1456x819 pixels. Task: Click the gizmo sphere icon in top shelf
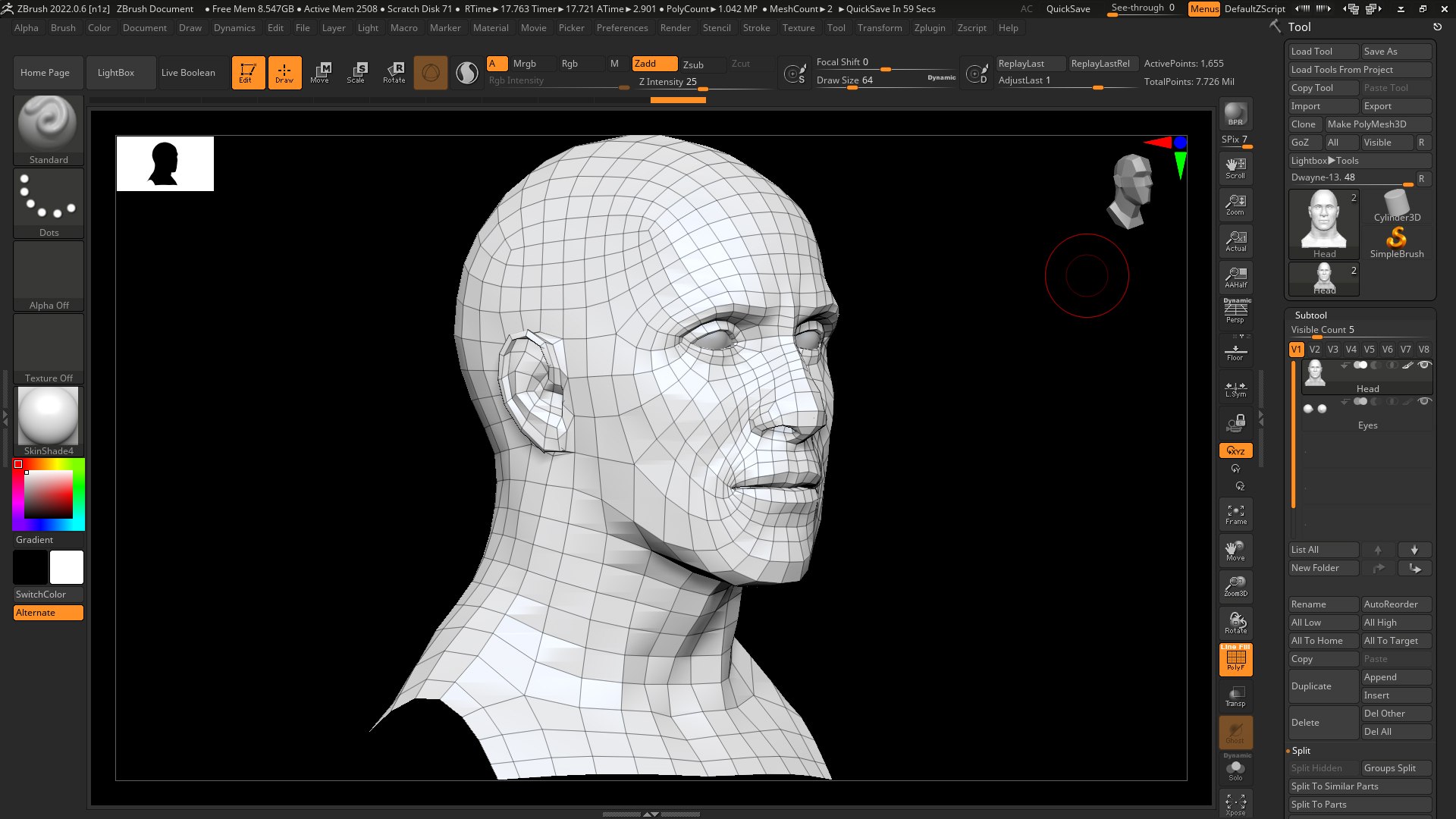430,73
